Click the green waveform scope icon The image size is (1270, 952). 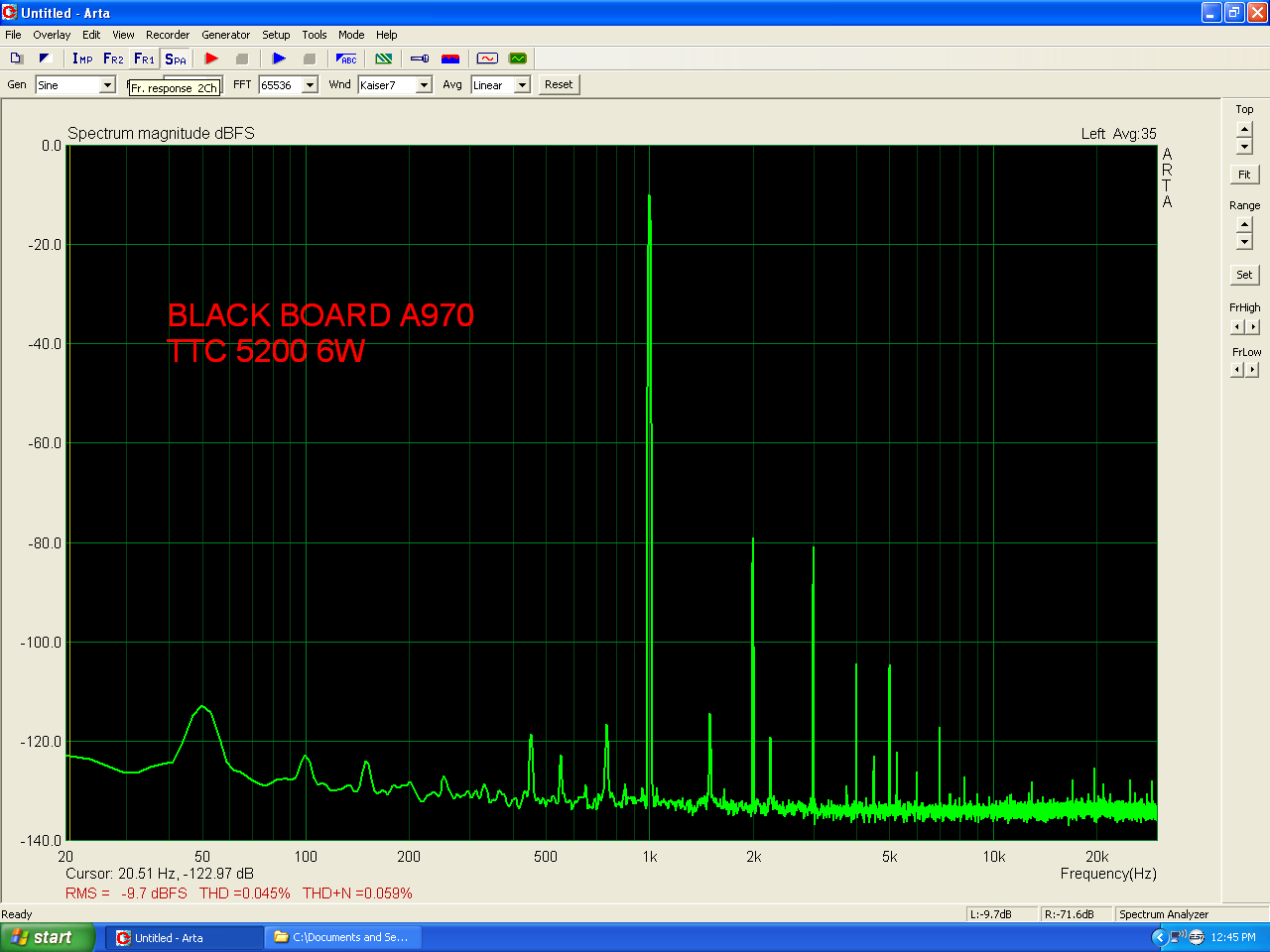(518, 59)
